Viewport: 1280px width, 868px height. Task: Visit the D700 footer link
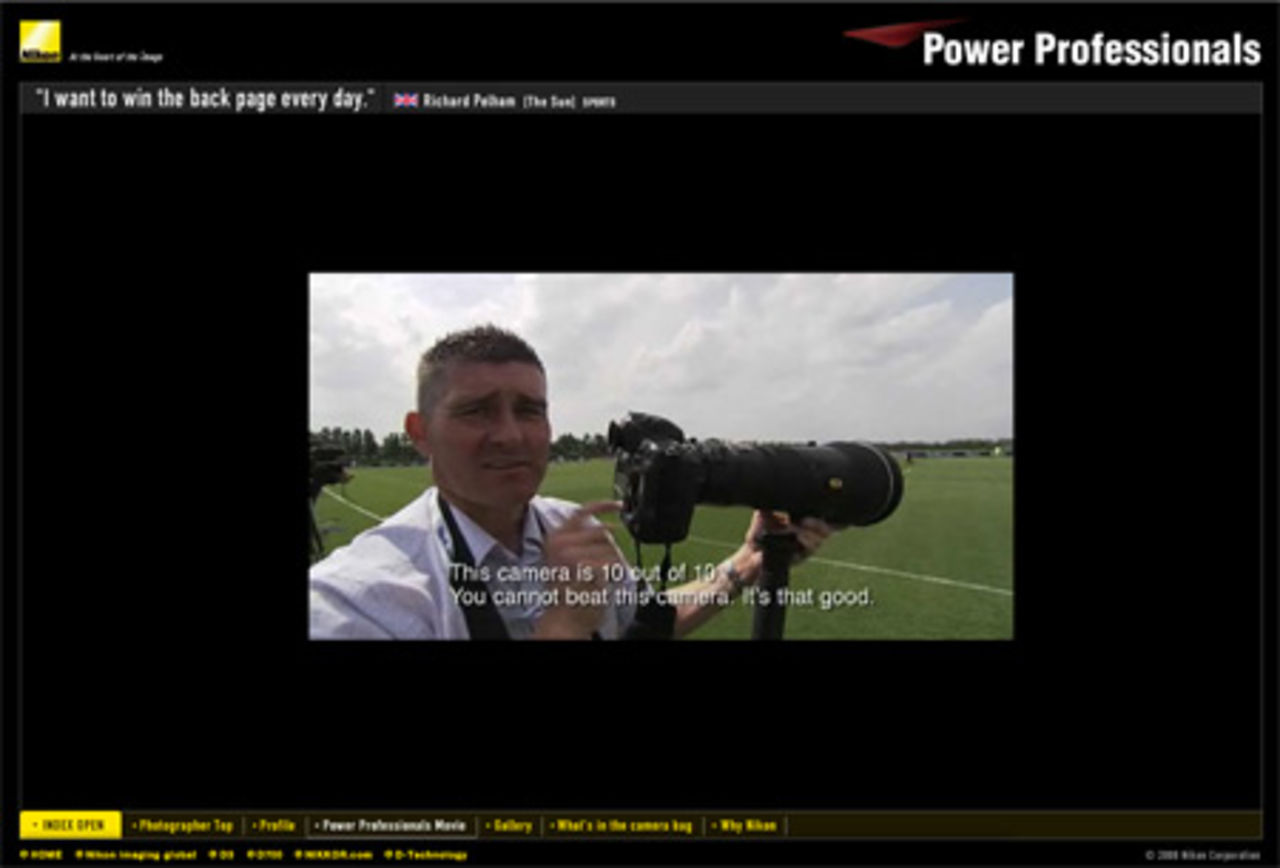(x=265, y=855)
